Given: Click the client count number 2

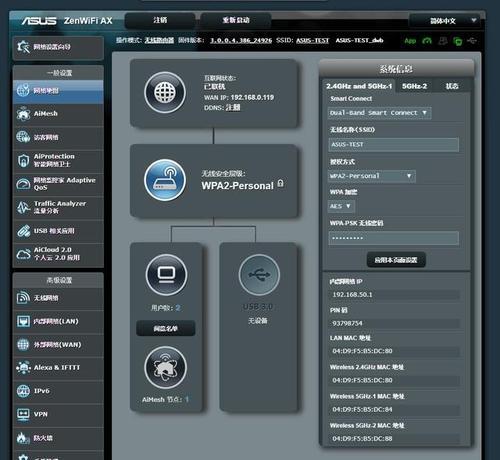Looking at the screenshot, I should (178, 308).
